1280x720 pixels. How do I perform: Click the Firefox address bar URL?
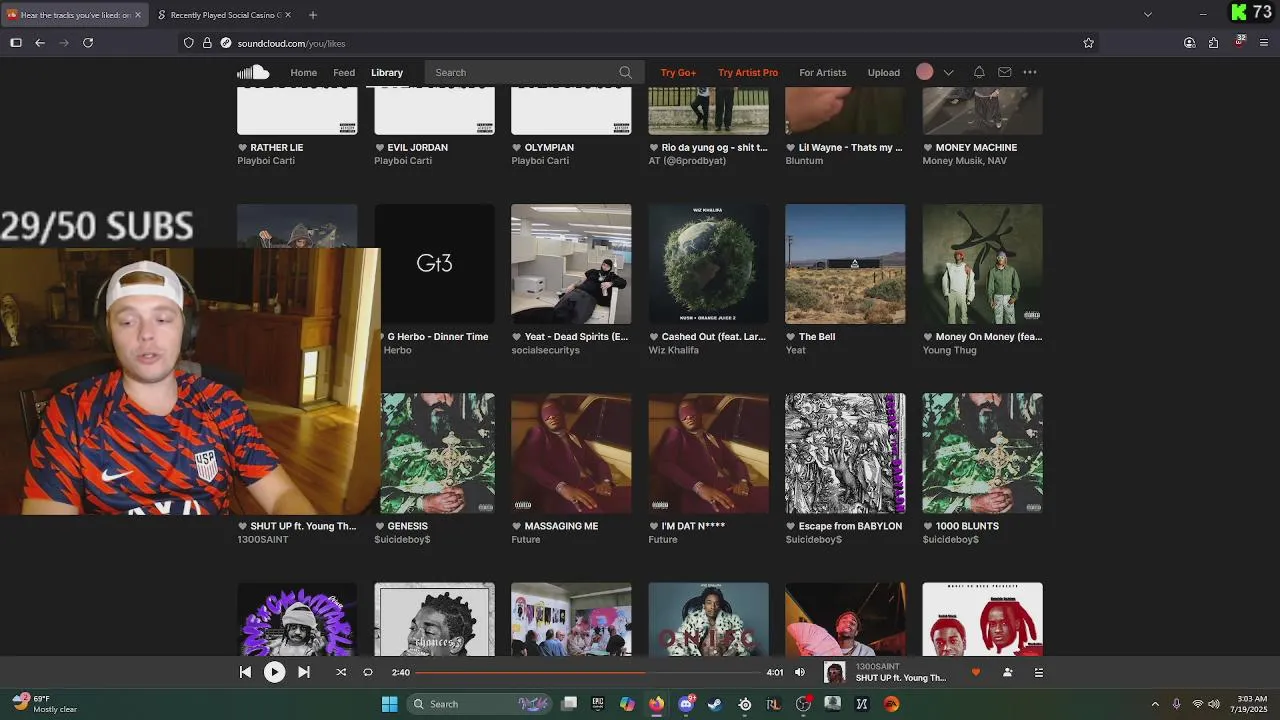click(291, 43)
